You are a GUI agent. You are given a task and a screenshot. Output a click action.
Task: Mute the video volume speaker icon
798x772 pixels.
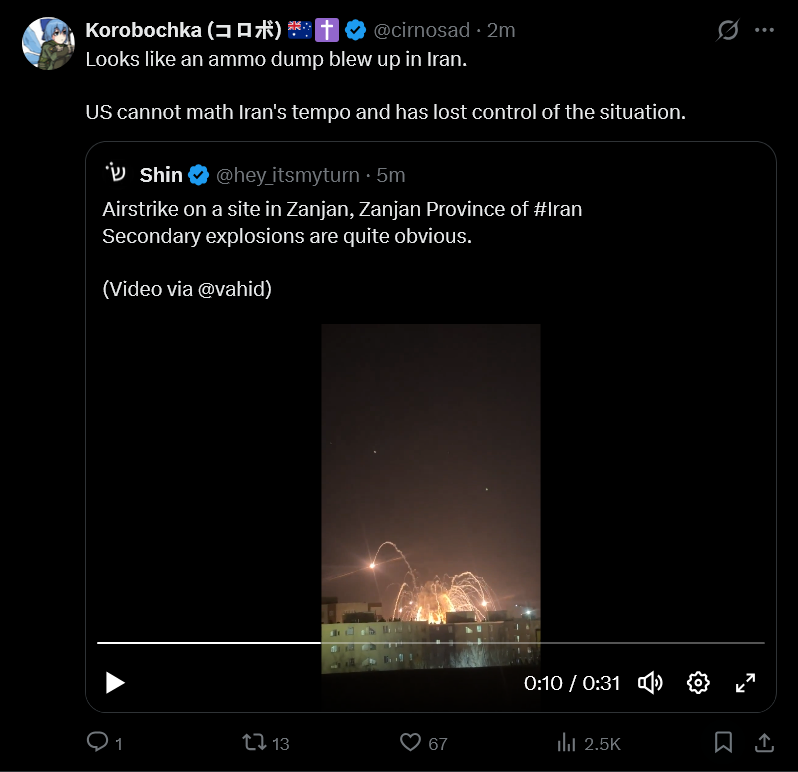(650, 683)
